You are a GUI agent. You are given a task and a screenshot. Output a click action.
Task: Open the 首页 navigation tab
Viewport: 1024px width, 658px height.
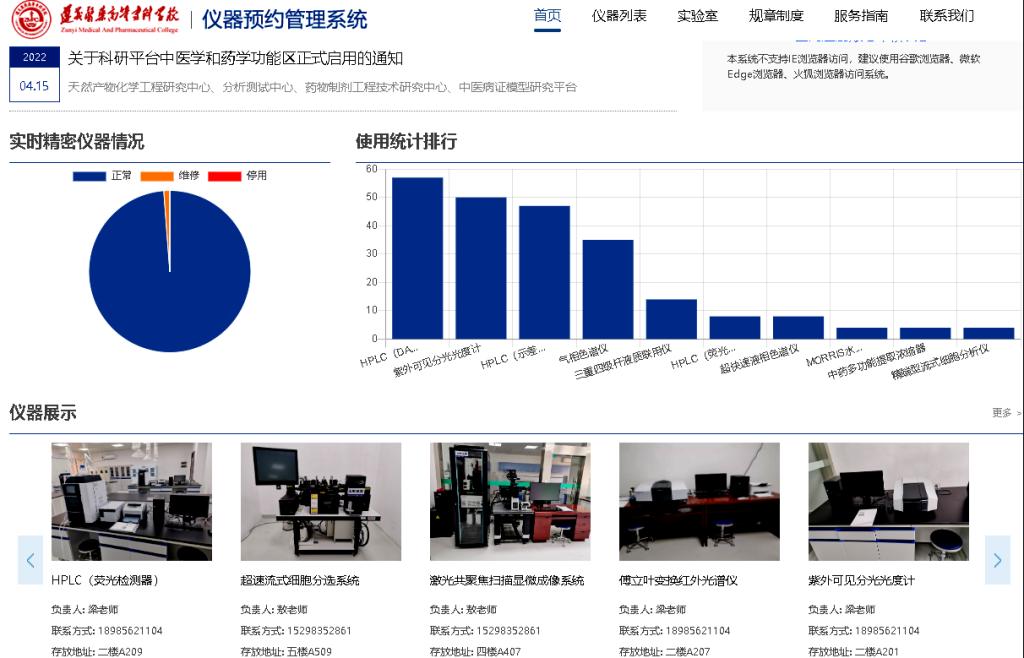547,16
